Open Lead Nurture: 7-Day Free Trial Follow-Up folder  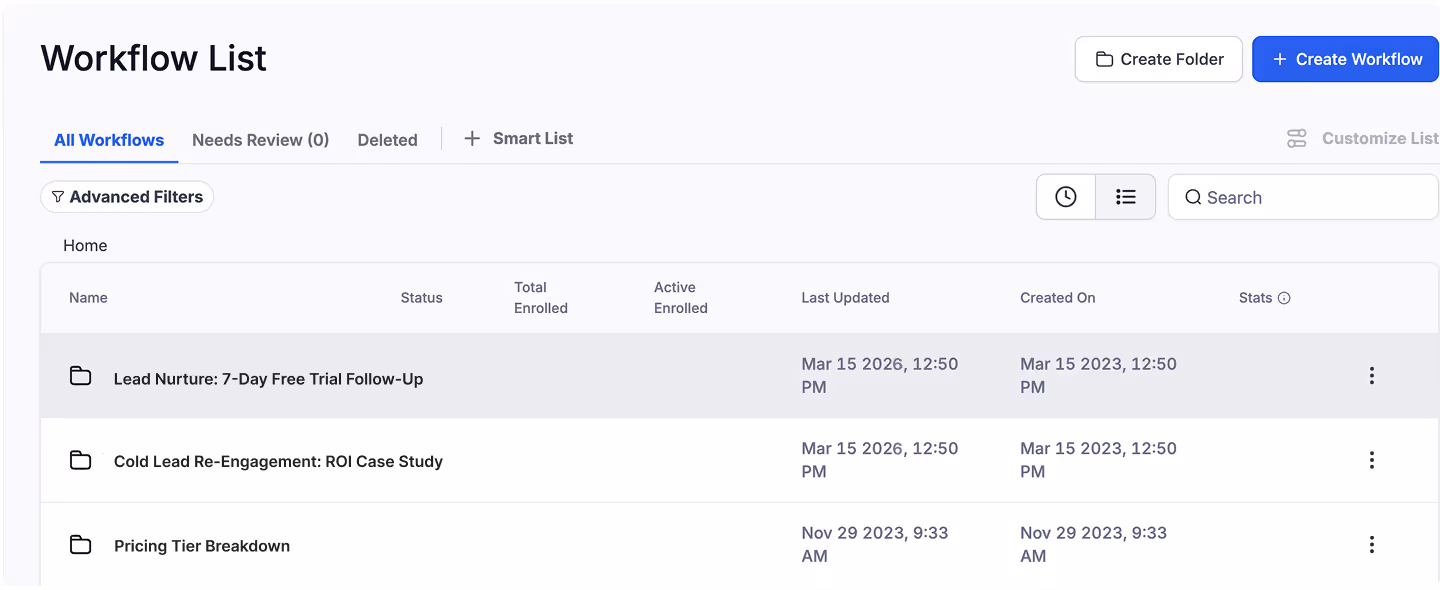coord(268,379)
